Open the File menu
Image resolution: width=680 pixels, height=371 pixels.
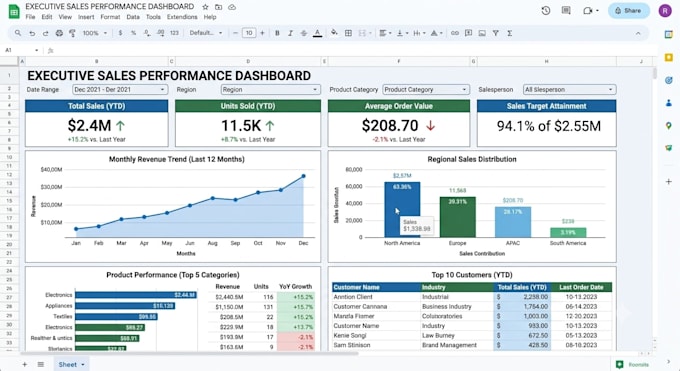pos(30,17)
